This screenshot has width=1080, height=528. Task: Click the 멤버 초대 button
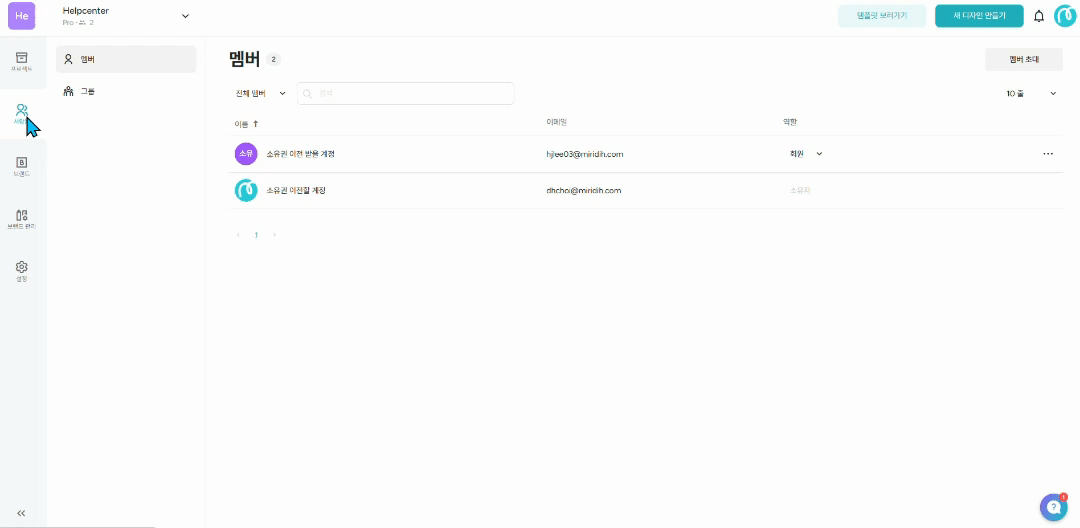click(x=1023, y=59)
